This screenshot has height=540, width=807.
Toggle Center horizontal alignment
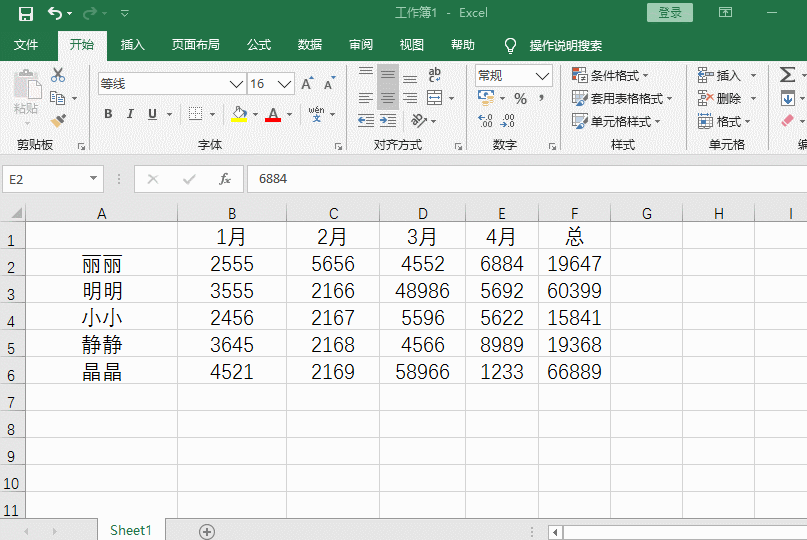(x=388, y=98)
